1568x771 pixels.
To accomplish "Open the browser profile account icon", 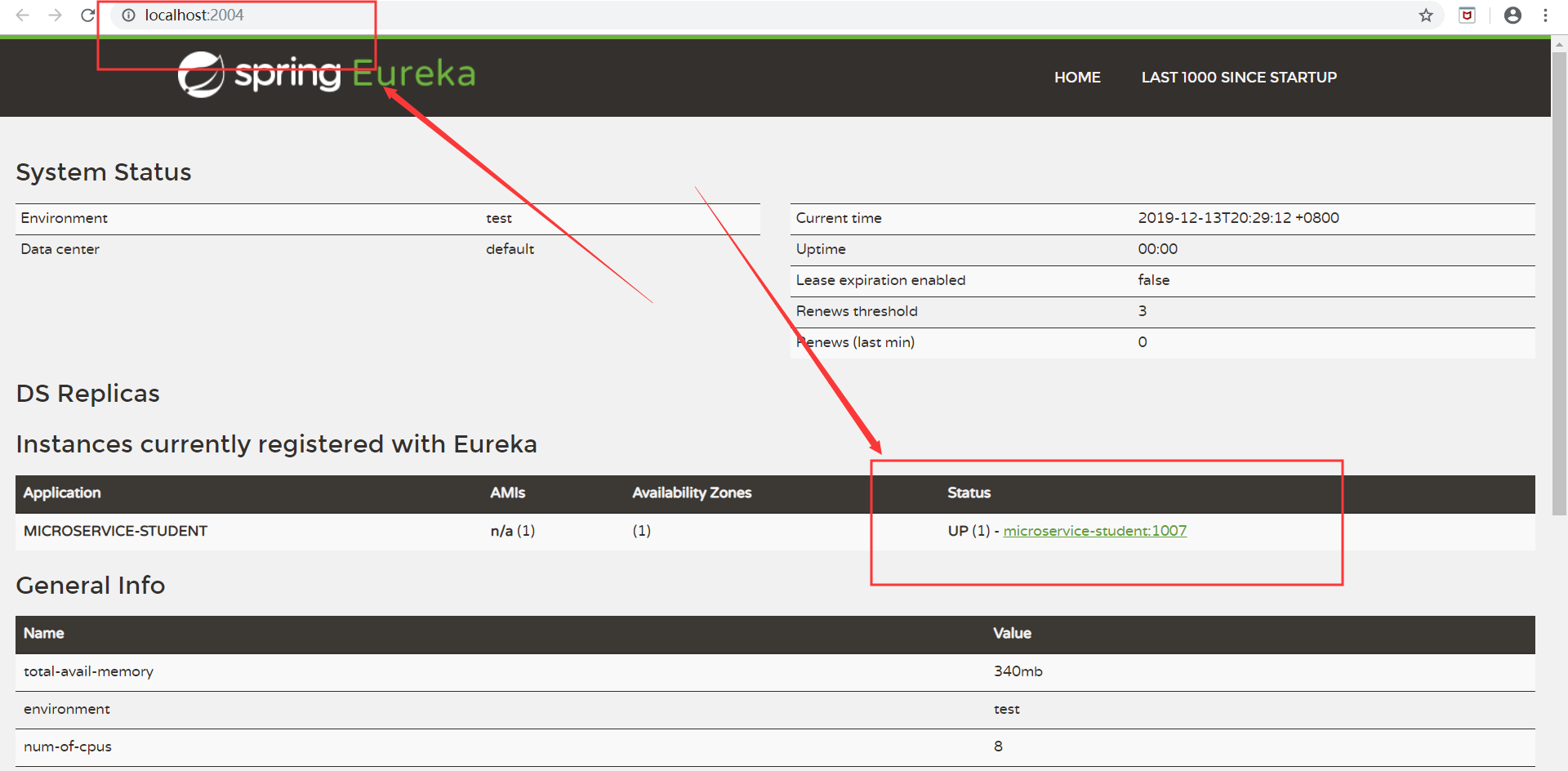I will point(1512,15).
